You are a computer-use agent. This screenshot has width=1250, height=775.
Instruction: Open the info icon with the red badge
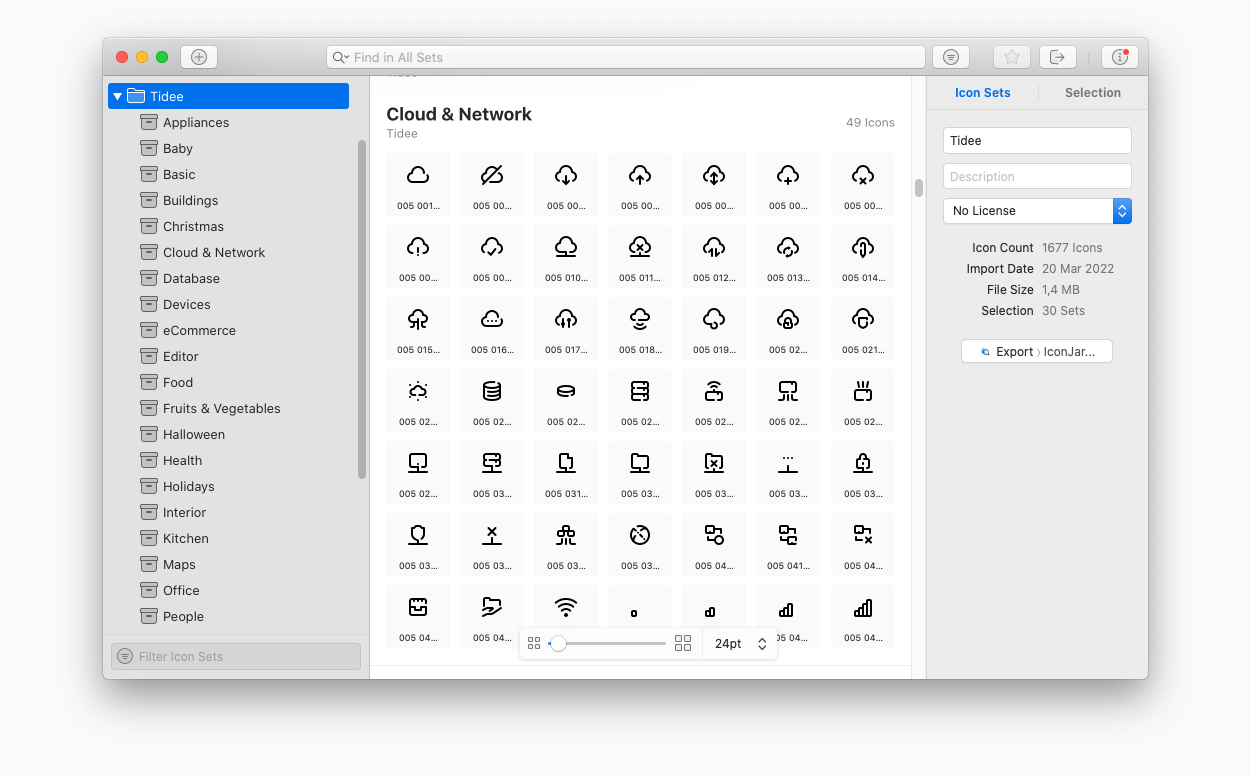pos(1119,56)
